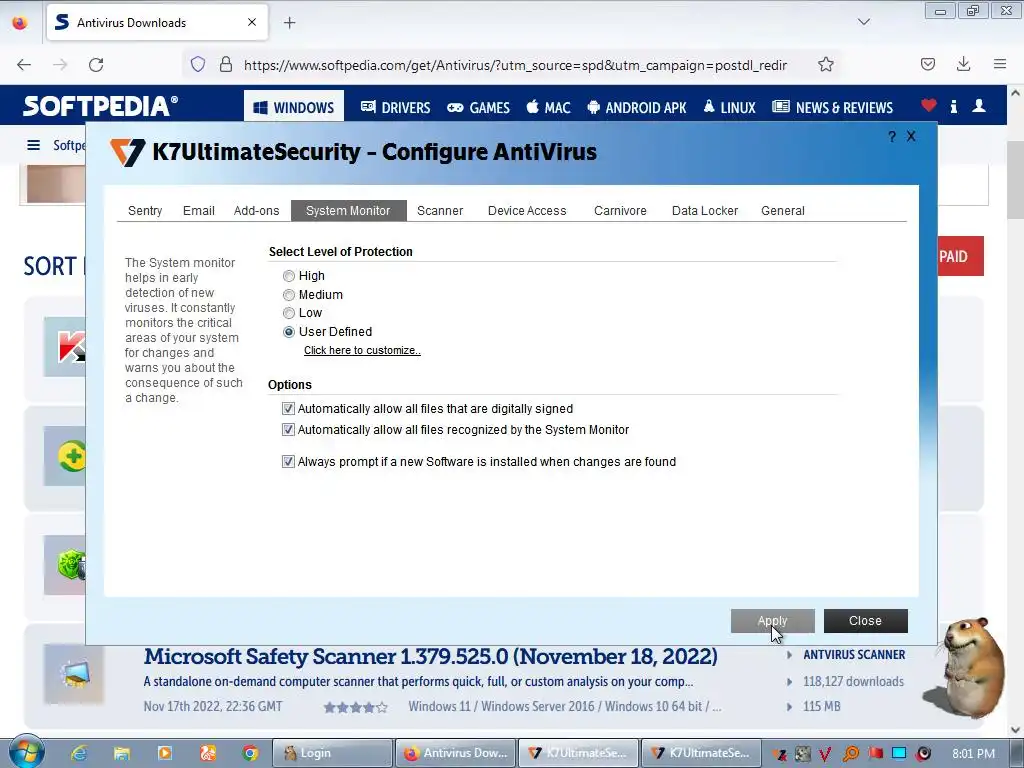Click the red flag tray icon
The image size is (1024, 768).
tap(875, 754)
